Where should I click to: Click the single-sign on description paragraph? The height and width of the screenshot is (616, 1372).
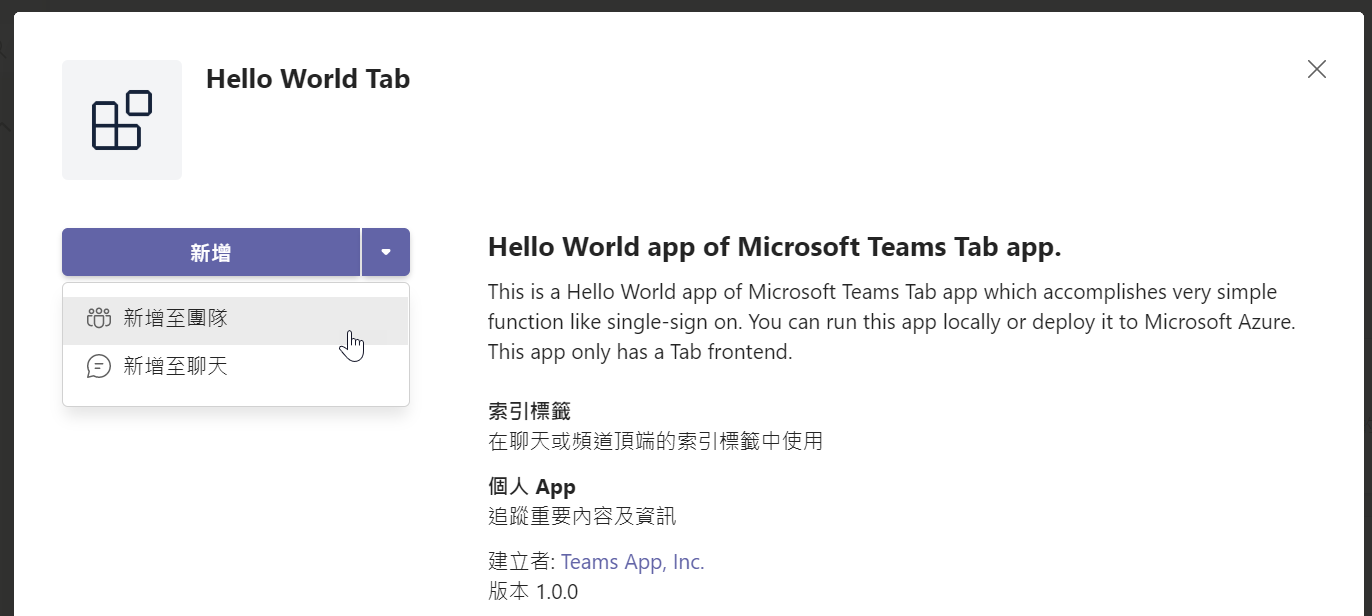click(892, 323)
